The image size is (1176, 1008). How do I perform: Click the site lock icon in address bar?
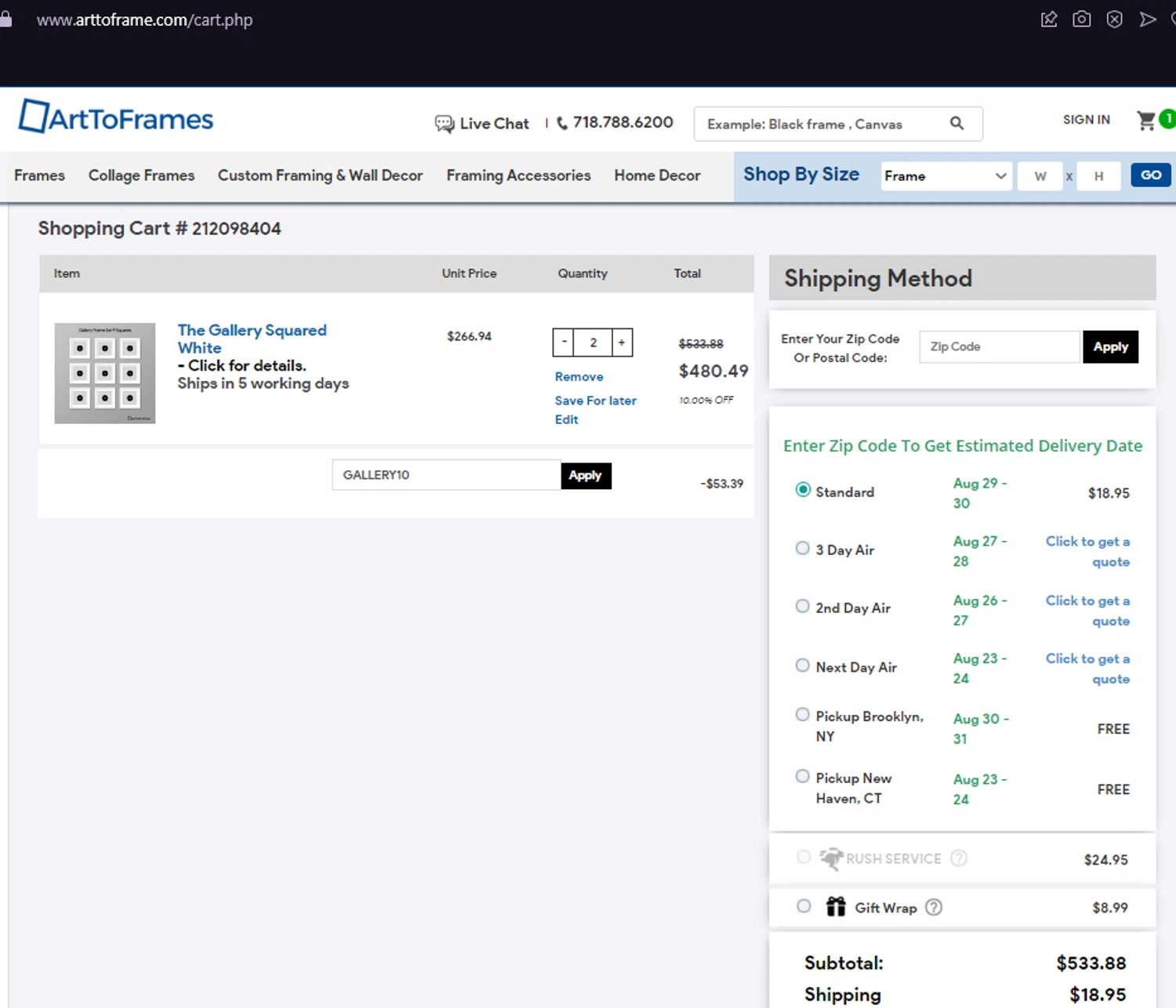point(5,19)
